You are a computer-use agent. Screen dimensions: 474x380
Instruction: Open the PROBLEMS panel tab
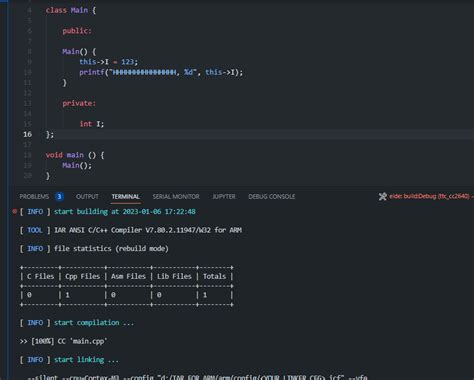34,197
